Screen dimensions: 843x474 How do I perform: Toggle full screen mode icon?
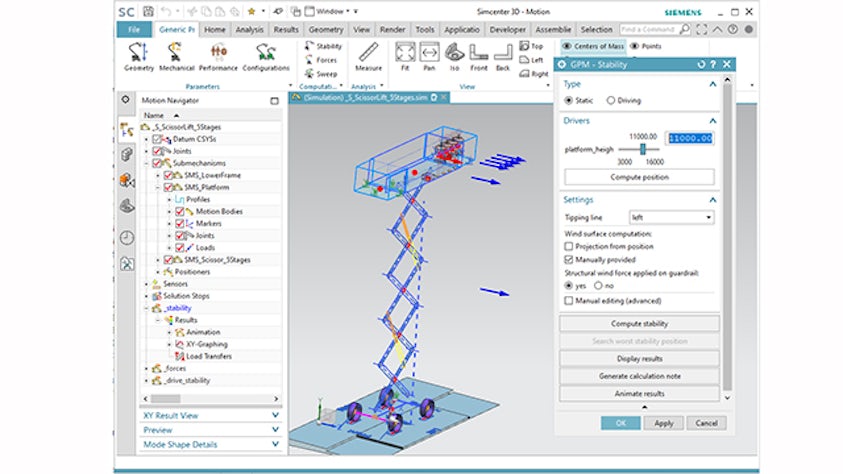coord(702,30)
